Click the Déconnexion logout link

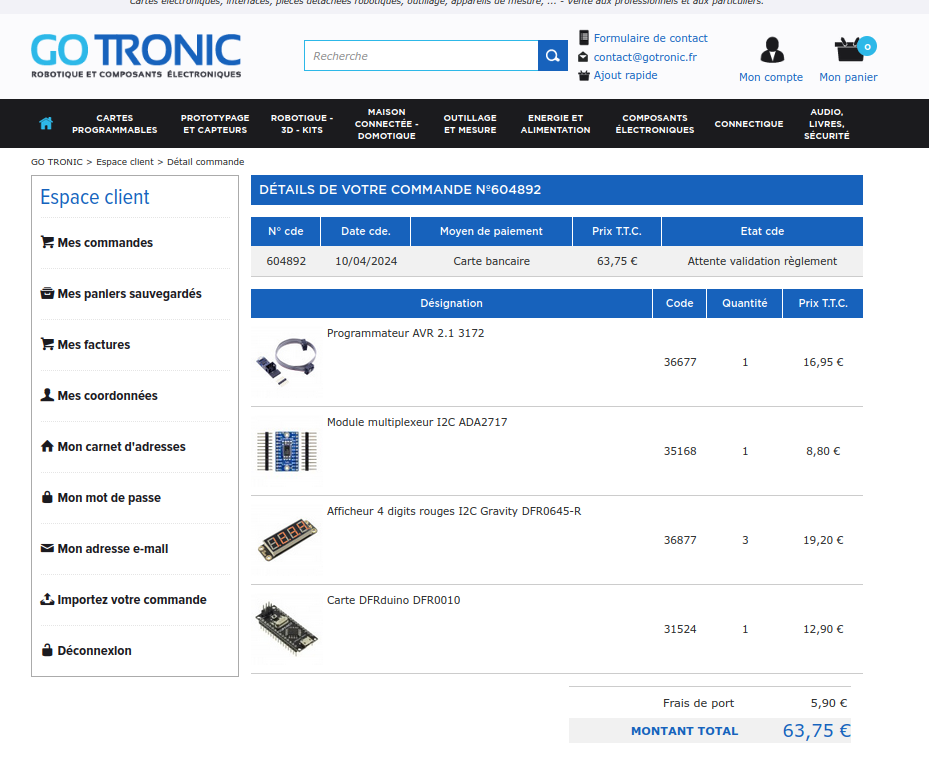click(x=94, y=651)
